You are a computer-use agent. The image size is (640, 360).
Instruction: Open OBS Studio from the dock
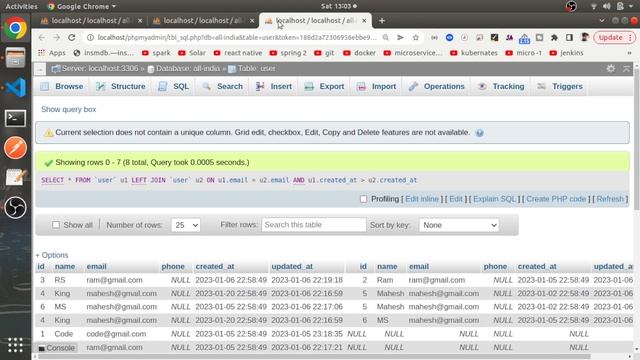16,207
